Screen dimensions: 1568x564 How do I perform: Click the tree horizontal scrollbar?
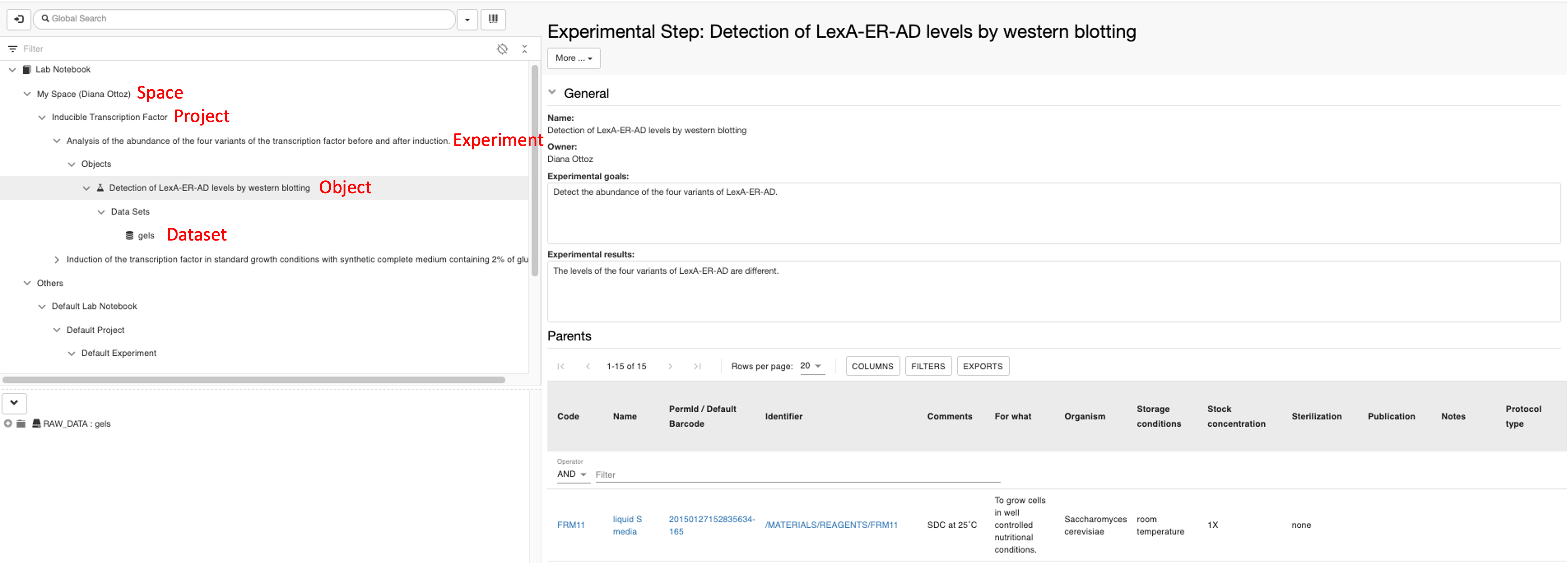click(x=254, y=380)
